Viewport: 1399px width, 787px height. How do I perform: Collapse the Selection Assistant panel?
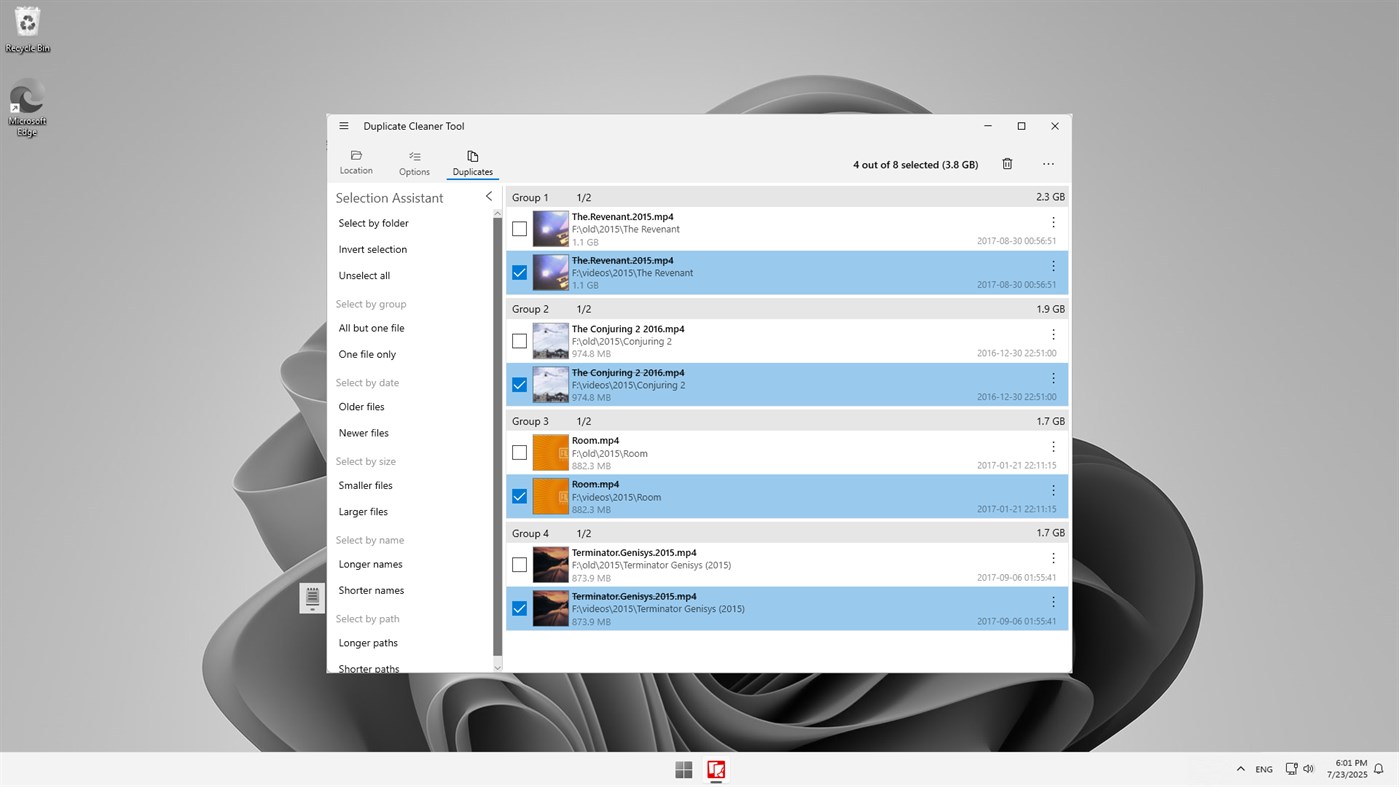click(x=488, y=196)
